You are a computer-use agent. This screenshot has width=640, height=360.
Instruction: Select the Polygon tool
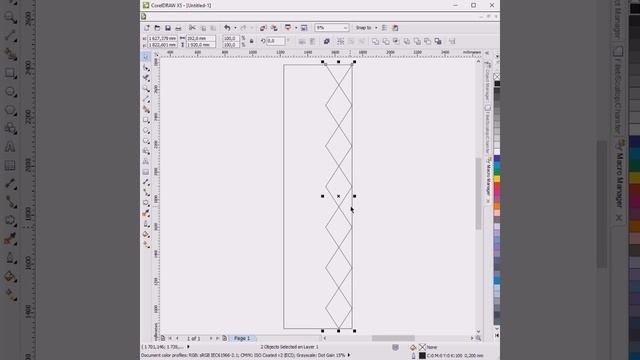tap(146, 141)
